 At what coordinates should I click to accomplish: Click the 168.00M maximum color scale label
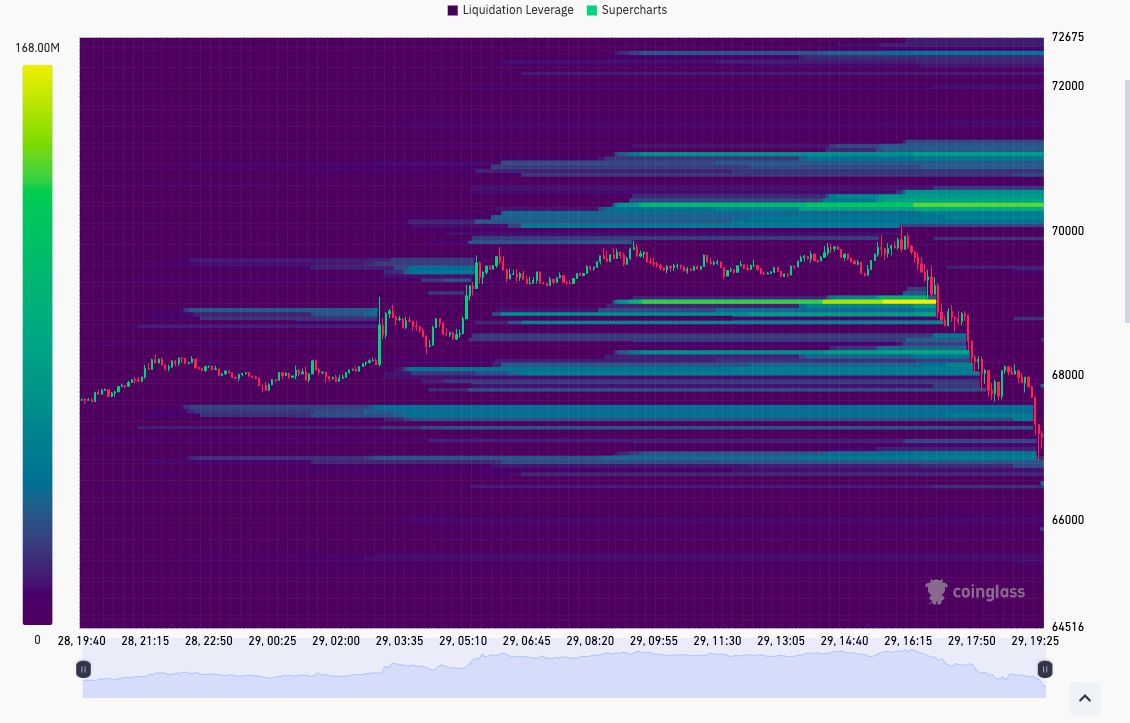pyautogui.click(x=38, y=48)
